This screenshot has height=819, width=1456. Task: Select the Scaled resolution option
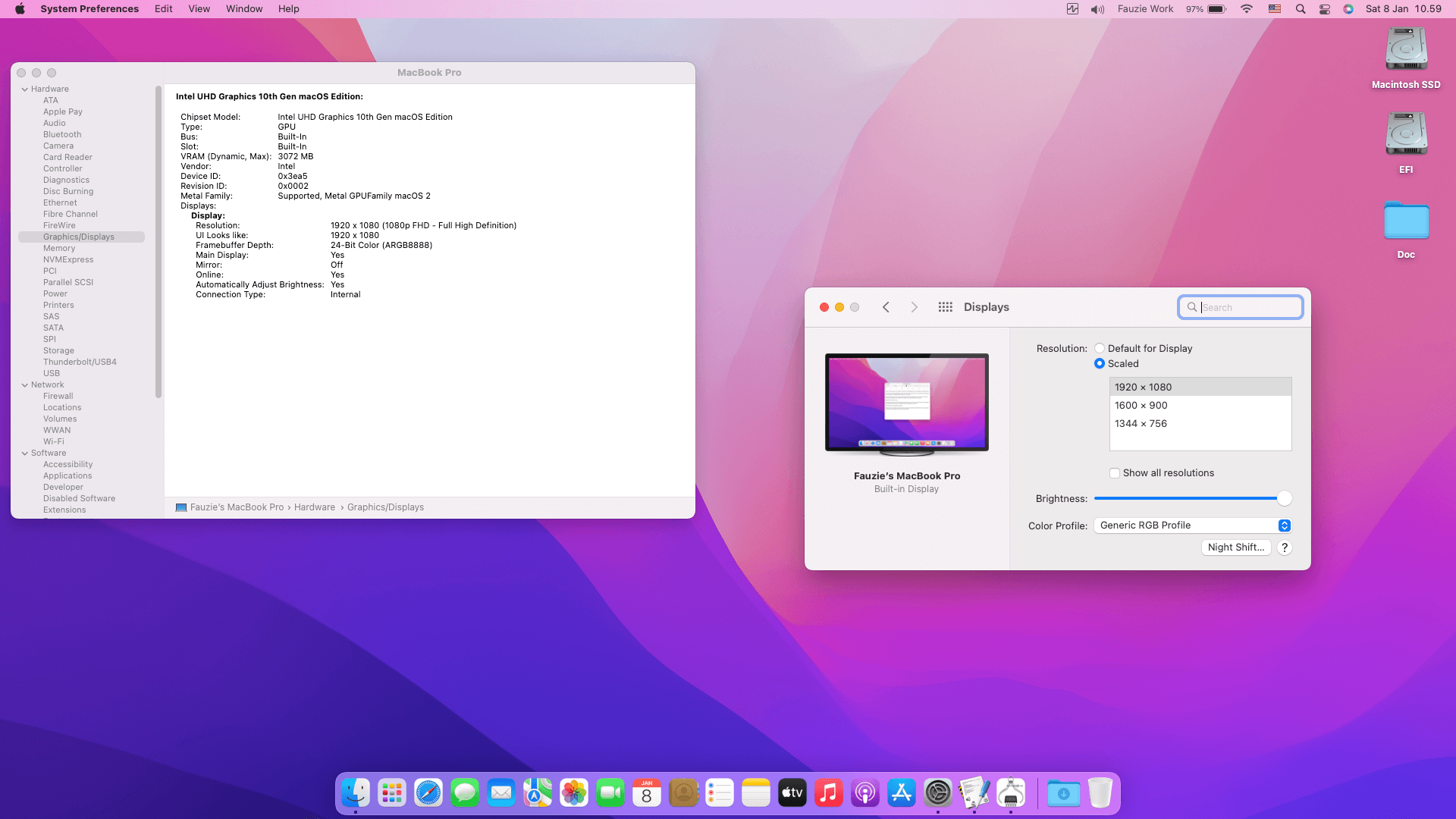click(x=1100, y=364)
